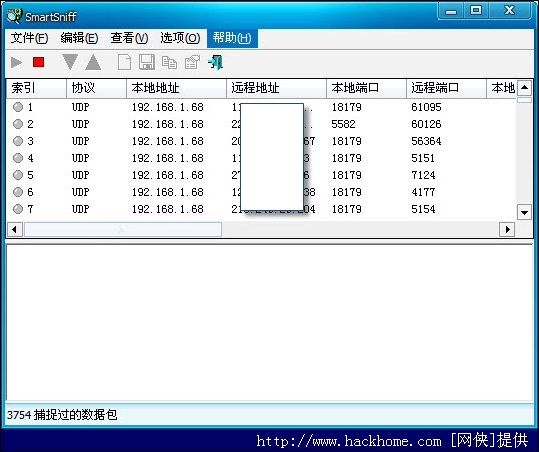The height and width of the screenshot is (452, 539).
Task: Click the properties toolbar icon
Action: [x=192, y=63]
